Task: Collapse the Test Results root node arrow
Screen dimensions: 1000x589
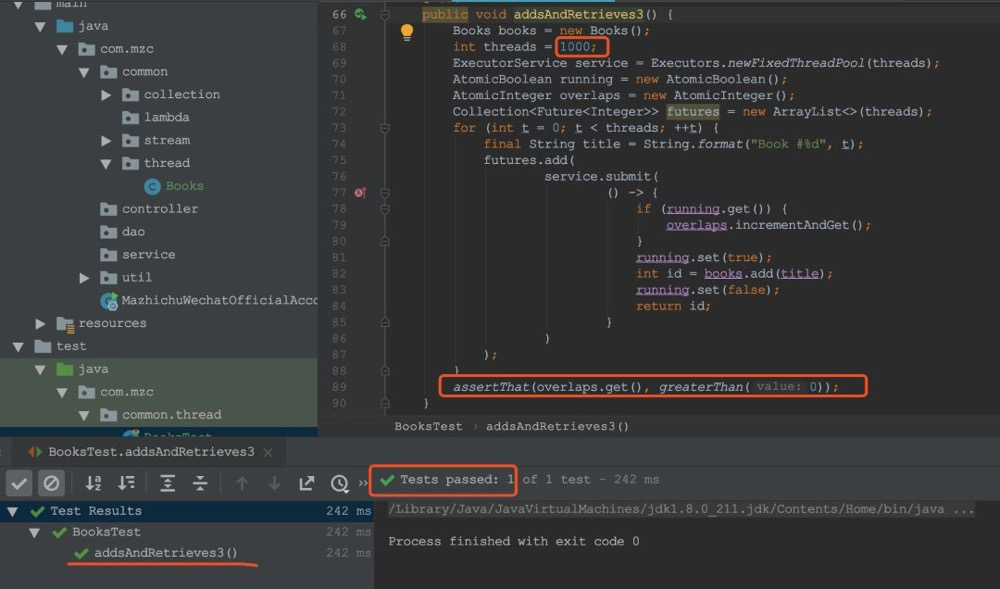Action: tap(13, 511)
